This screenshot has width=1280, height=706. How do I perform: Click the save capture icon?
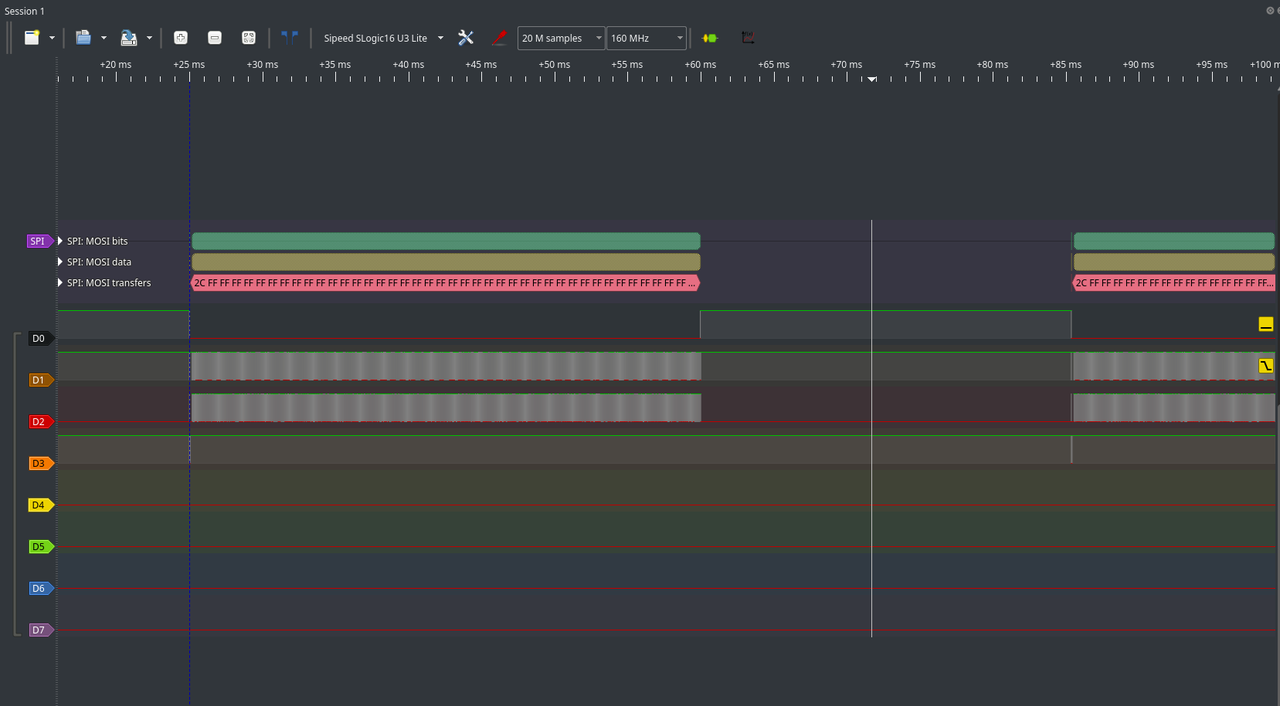(129, 38)
